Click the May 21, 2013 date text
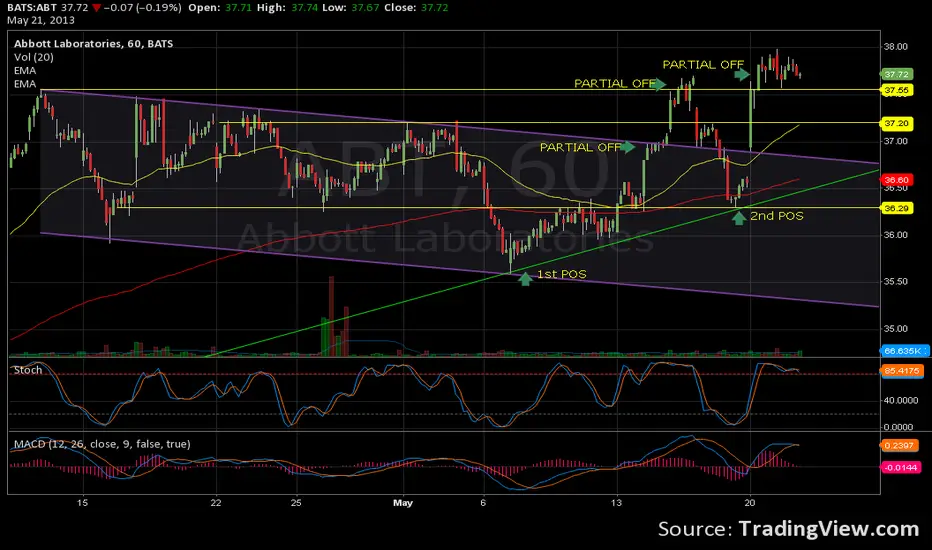The width and height of the screenshot is (932, 550). (x=41, y=20)
